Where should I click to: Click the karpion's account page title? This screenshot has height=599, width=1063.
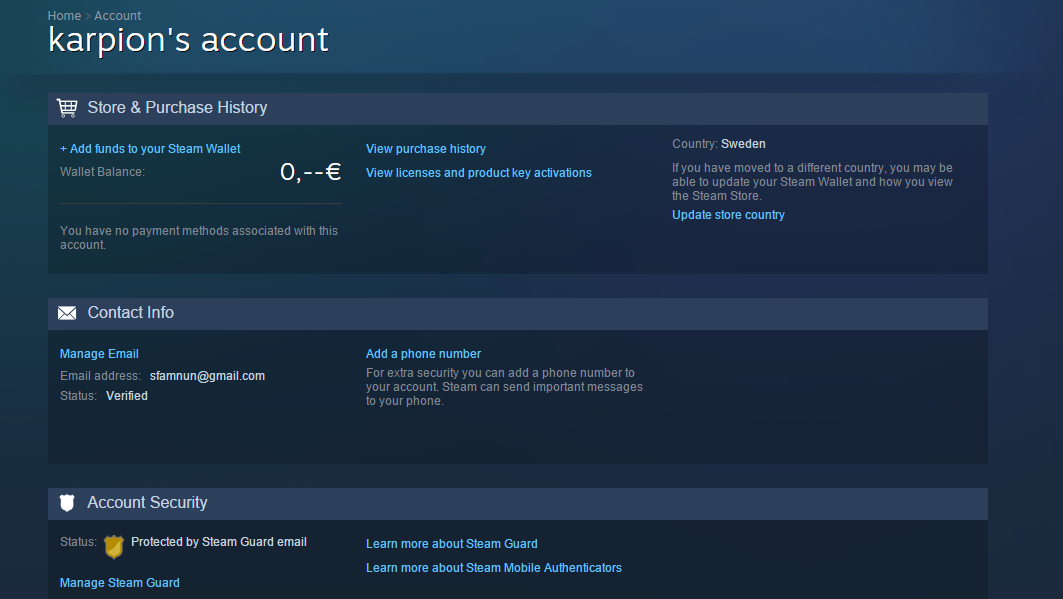188,40
